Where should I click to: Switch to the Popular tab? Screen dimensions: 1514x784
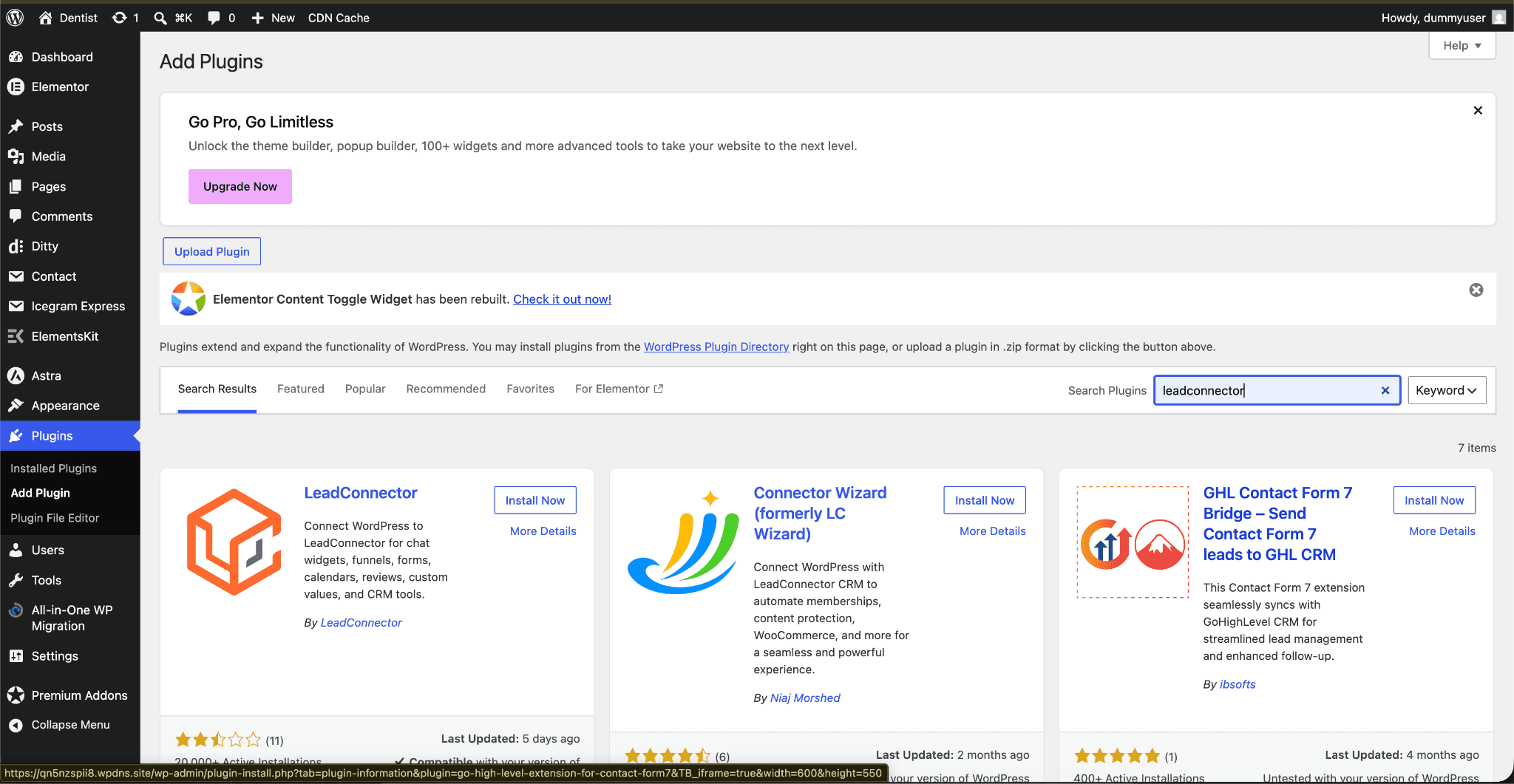[365, 389]
